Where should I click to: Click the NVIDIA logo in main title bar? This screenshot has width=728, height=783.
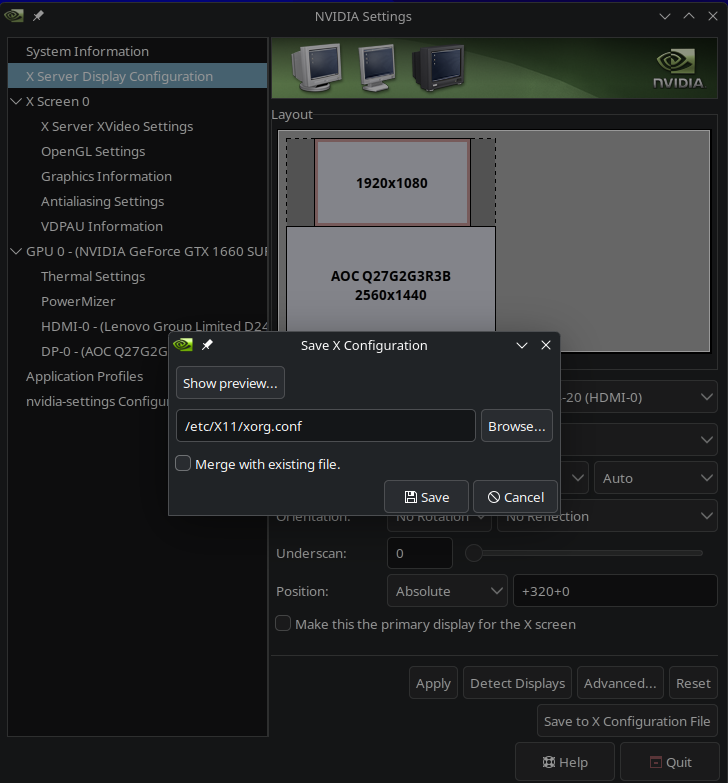click(x=14, y=16)
